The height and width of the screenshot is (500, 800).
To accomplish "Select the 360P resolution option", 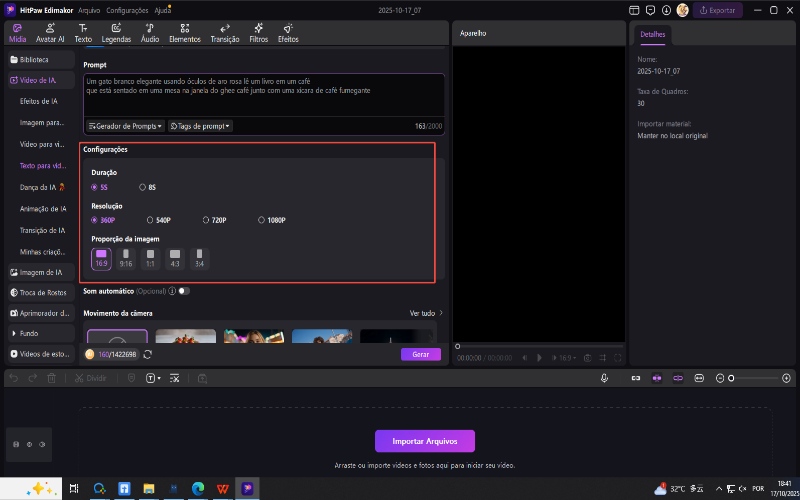I will tap(94, 220).
